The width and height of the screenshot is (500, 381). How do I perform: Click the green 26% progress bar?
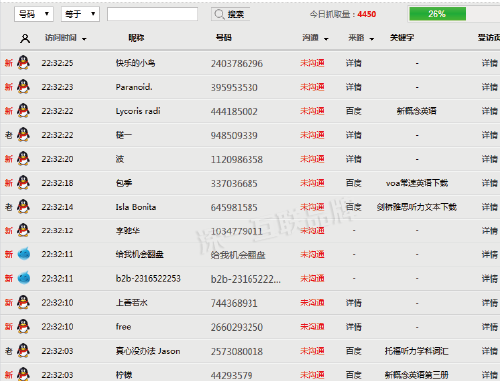point(437,14)
